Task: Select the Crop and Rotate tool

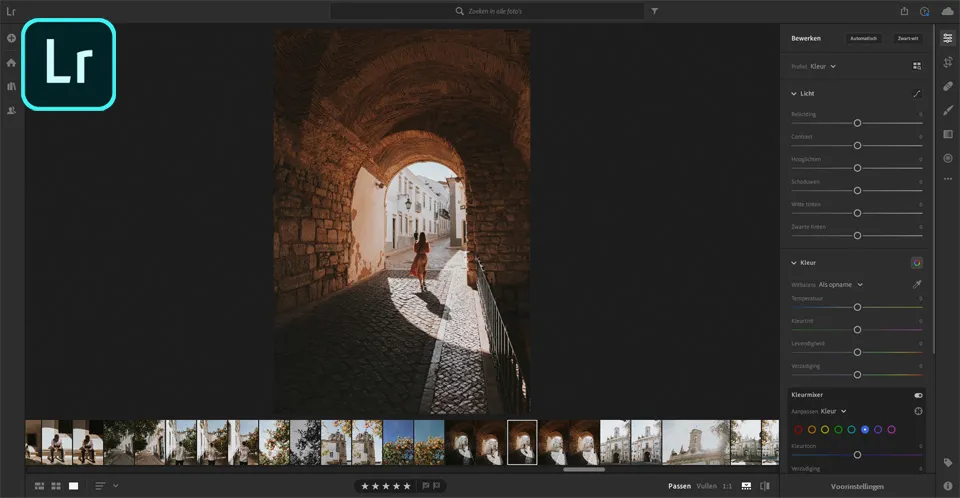Action: (948, 62)
